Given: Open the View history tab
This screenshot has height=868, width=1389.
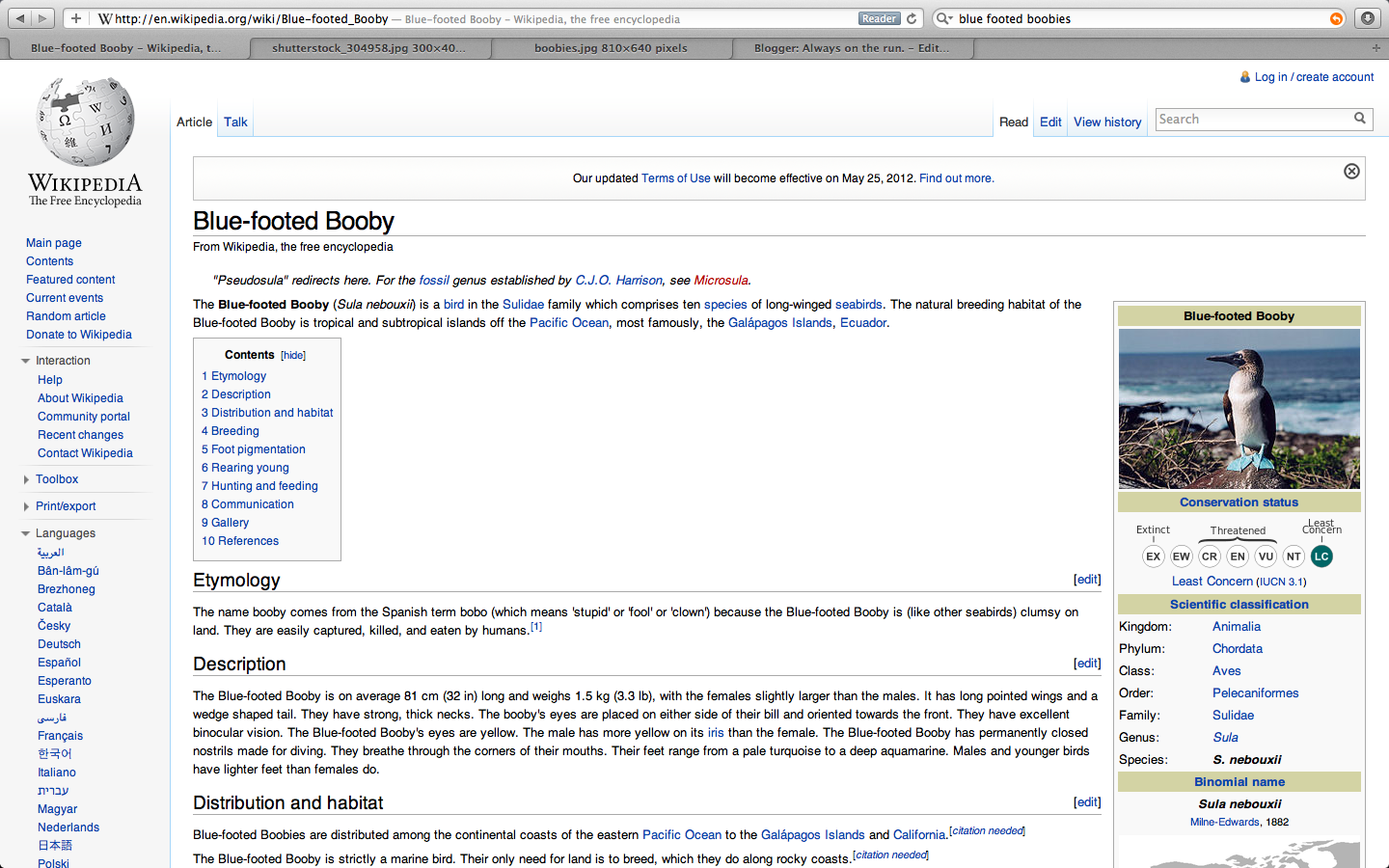Looking at the screenshot, I should click(1107, 122).
